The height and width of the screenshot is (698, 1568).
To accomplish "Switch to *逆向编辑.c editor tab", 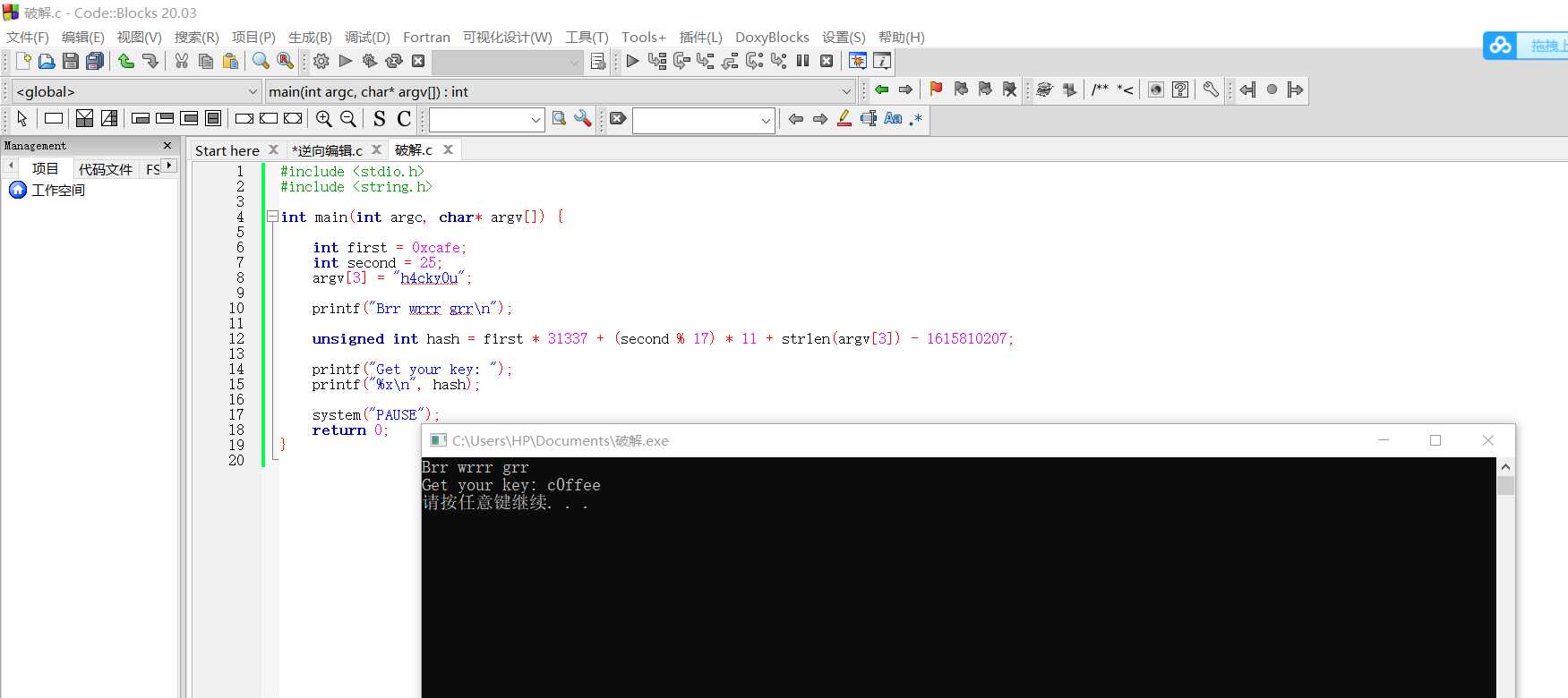I will coord(327,150).
